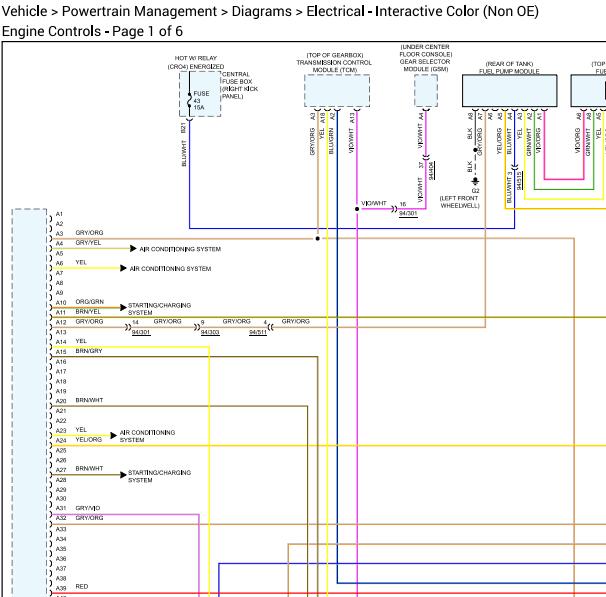Select Electrical - Interactive Color (Non OE) breadcrumb

tap(422, 11)
